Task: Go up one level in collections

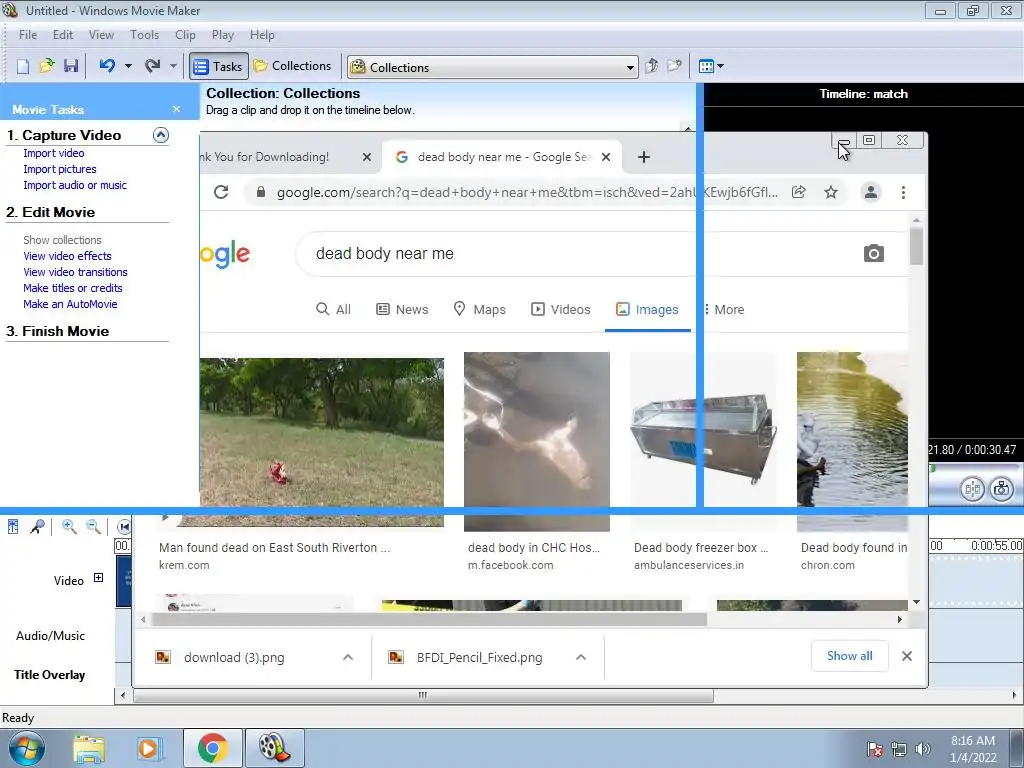Action: click(x=651, y=66)
